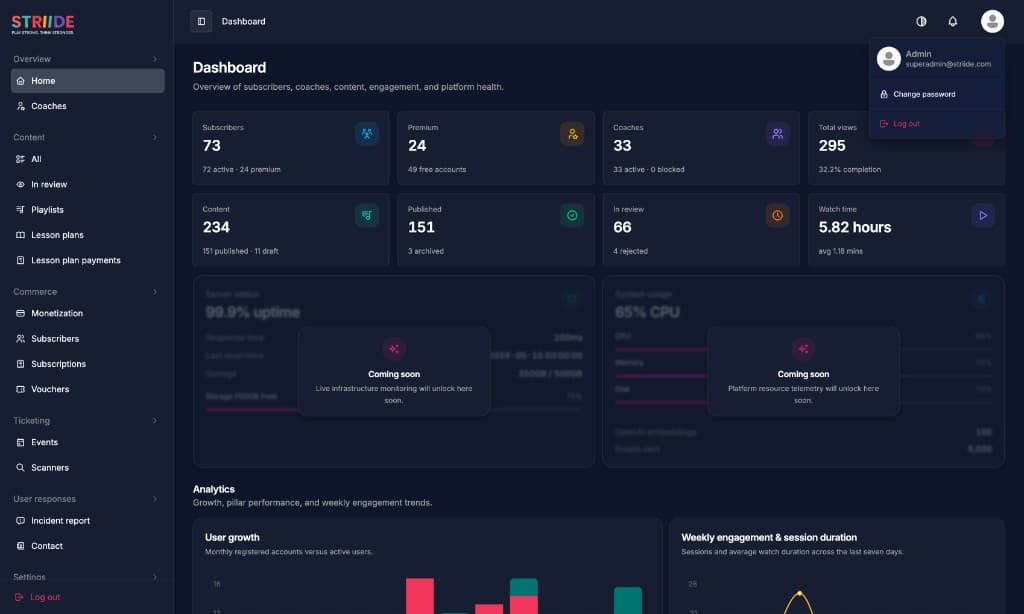Click the calendar icon beside Events
This screenshot has width=1024, height=614.
tap(20, 442)
